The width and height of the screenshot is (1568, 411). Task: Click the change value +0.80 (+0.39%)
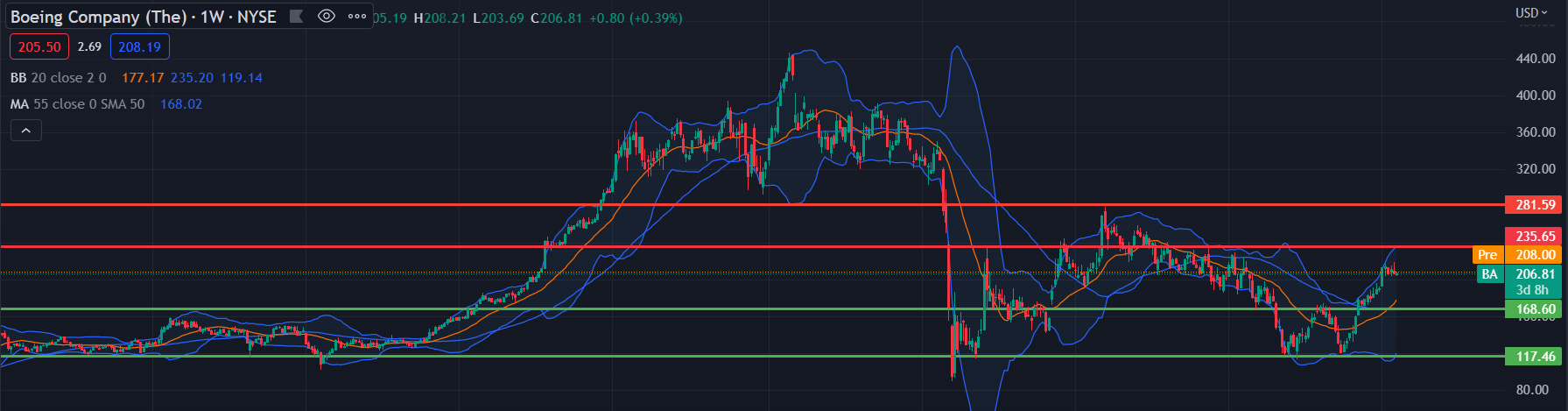pos(636,18)
